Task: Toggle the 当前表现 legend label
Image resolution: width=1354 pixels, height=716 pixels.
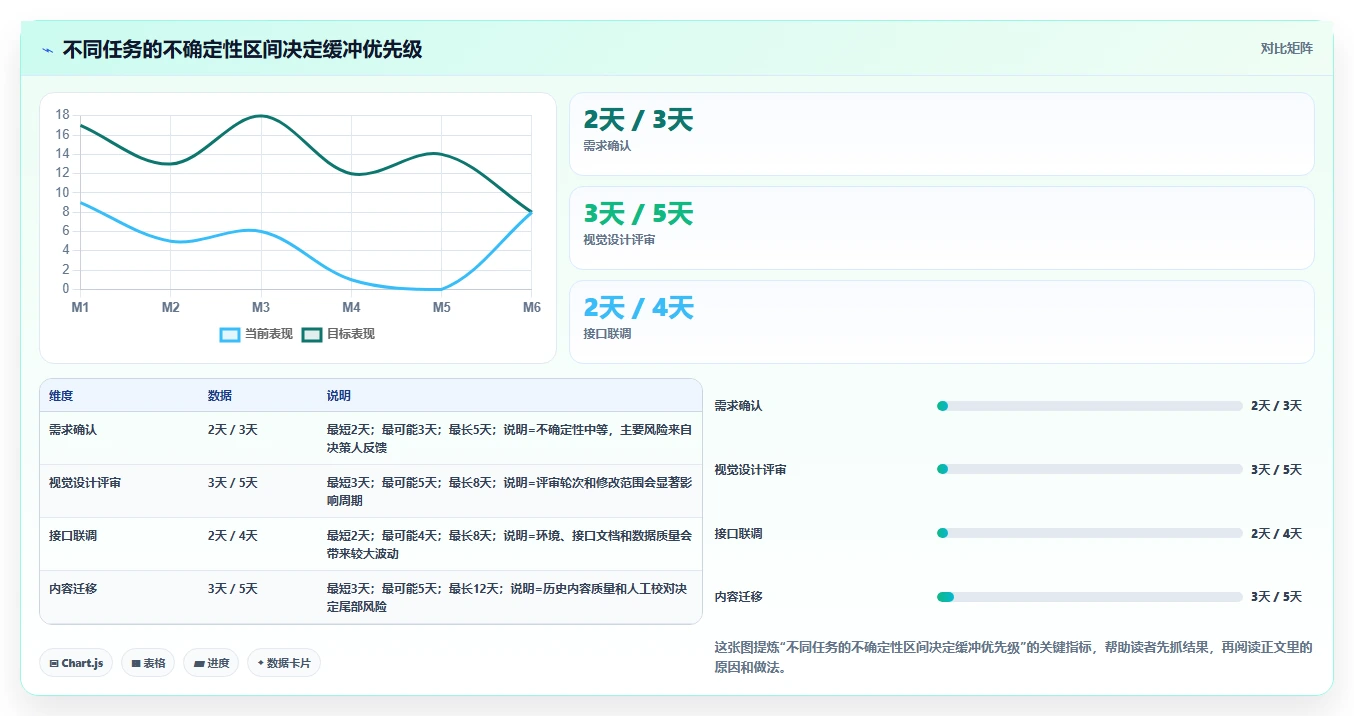Action: tap(269, 334)
